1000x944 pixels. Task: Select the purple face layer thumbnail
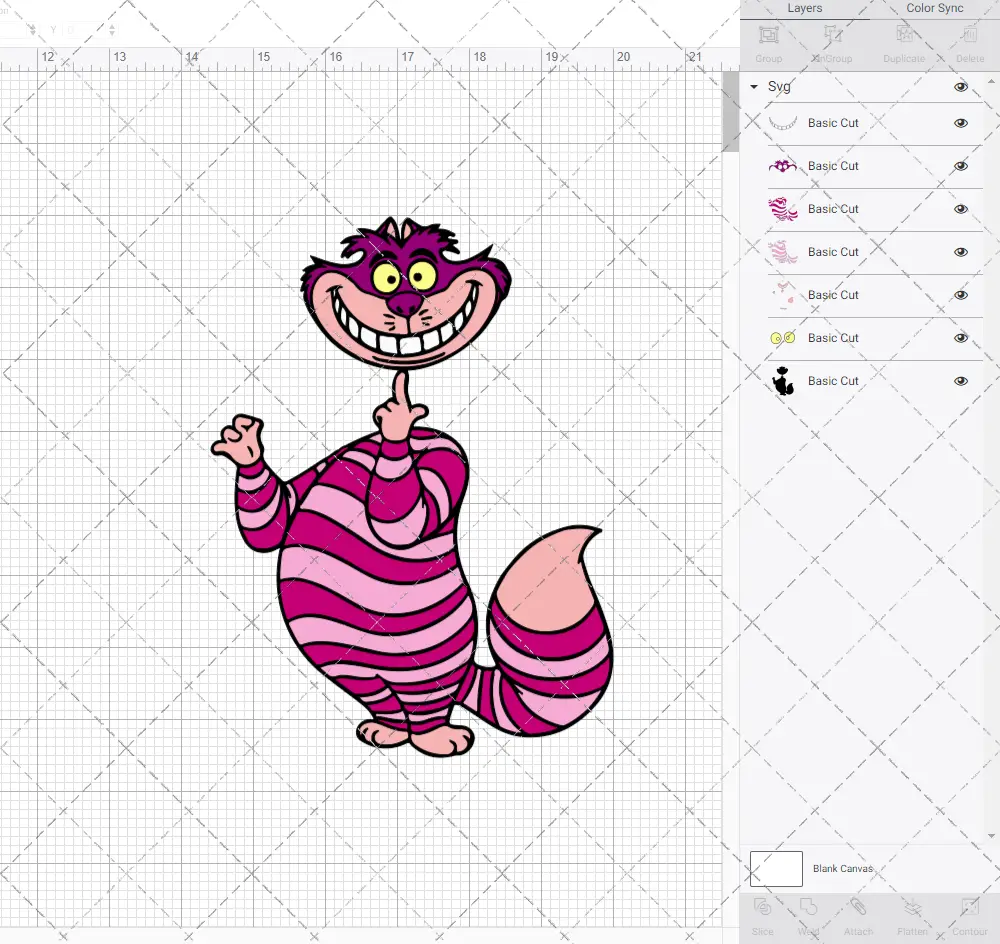pos(783,166)
